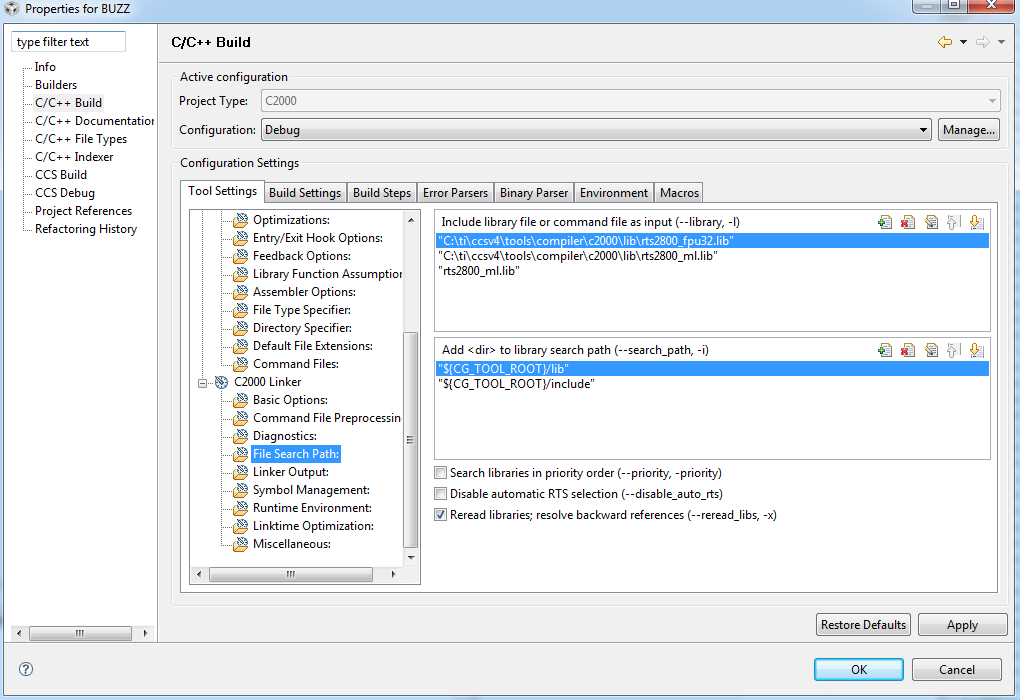Select CCS Build page
Screen dimensions: 1020x700
pos(60,175)
